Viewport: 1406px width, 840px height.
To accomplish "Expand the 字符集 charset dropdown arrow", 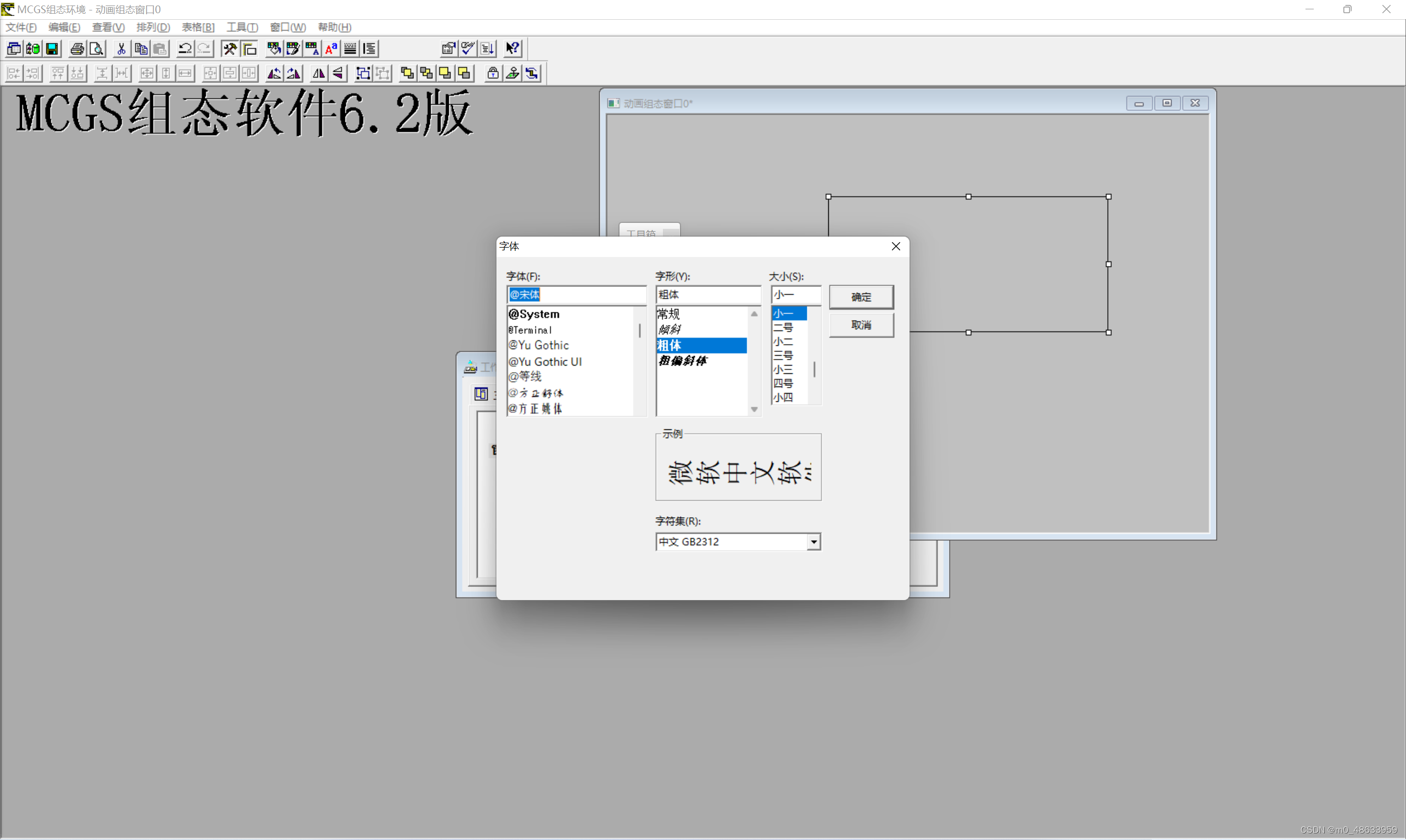I will (x=814, y=542).
